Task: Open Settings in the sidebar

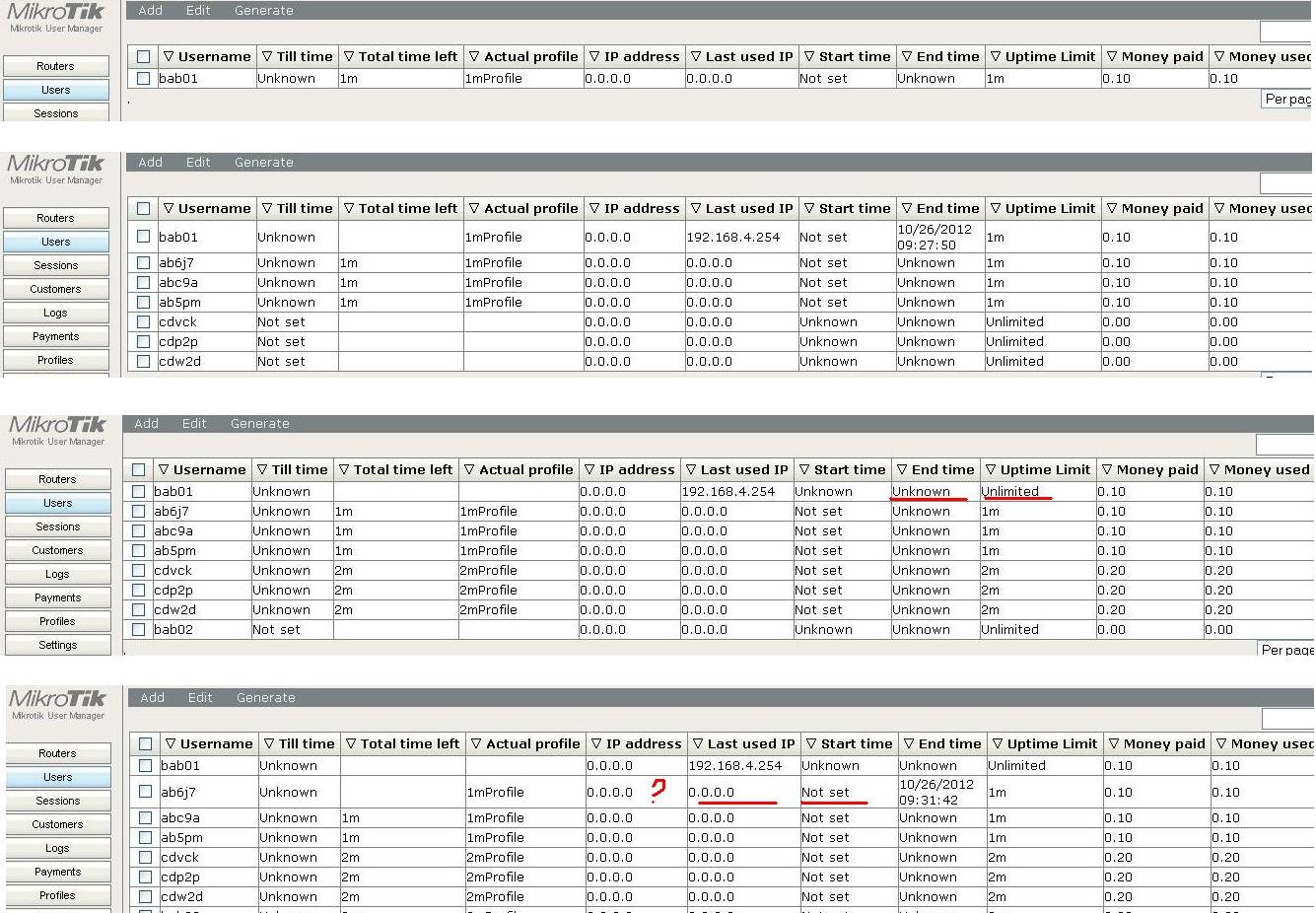Action: pos(57,645)
